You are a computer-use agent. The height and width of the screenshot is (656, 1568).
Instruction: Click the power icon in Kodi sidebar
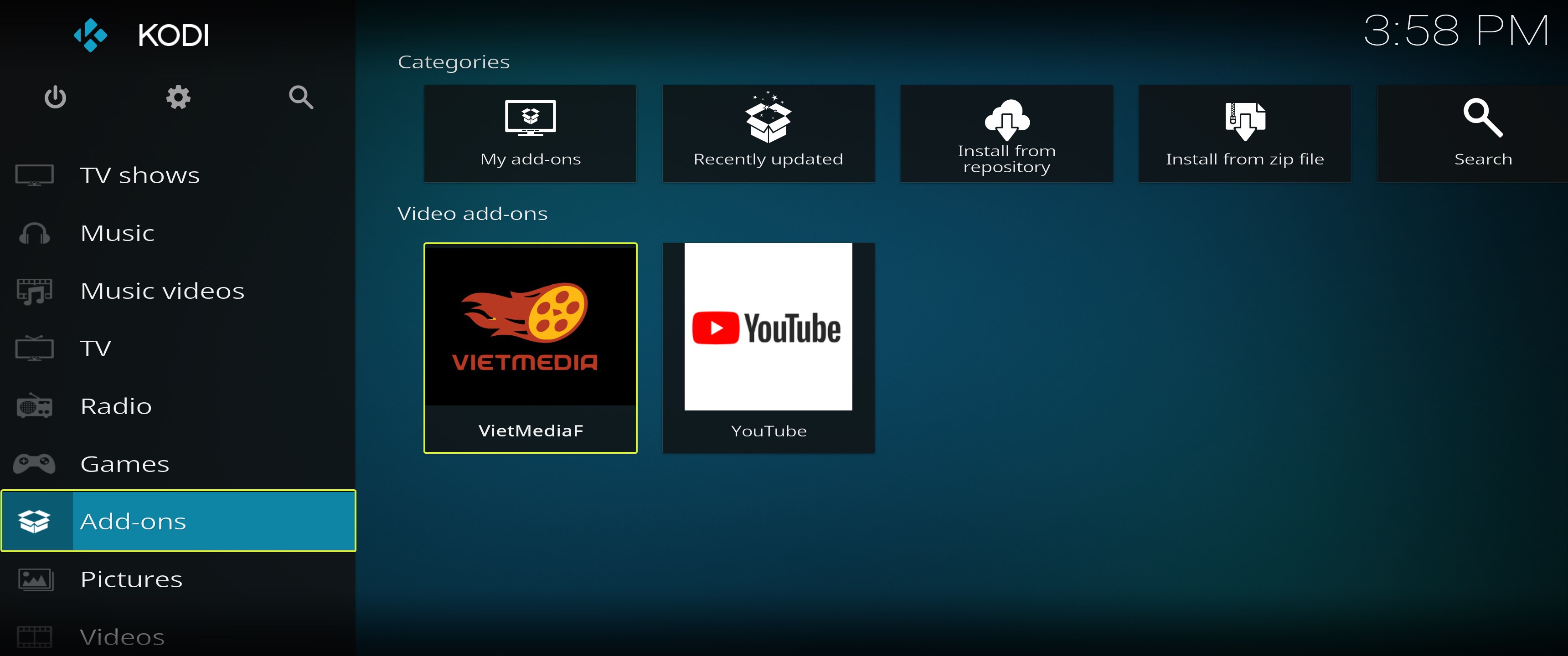click(x=56, y=97)
